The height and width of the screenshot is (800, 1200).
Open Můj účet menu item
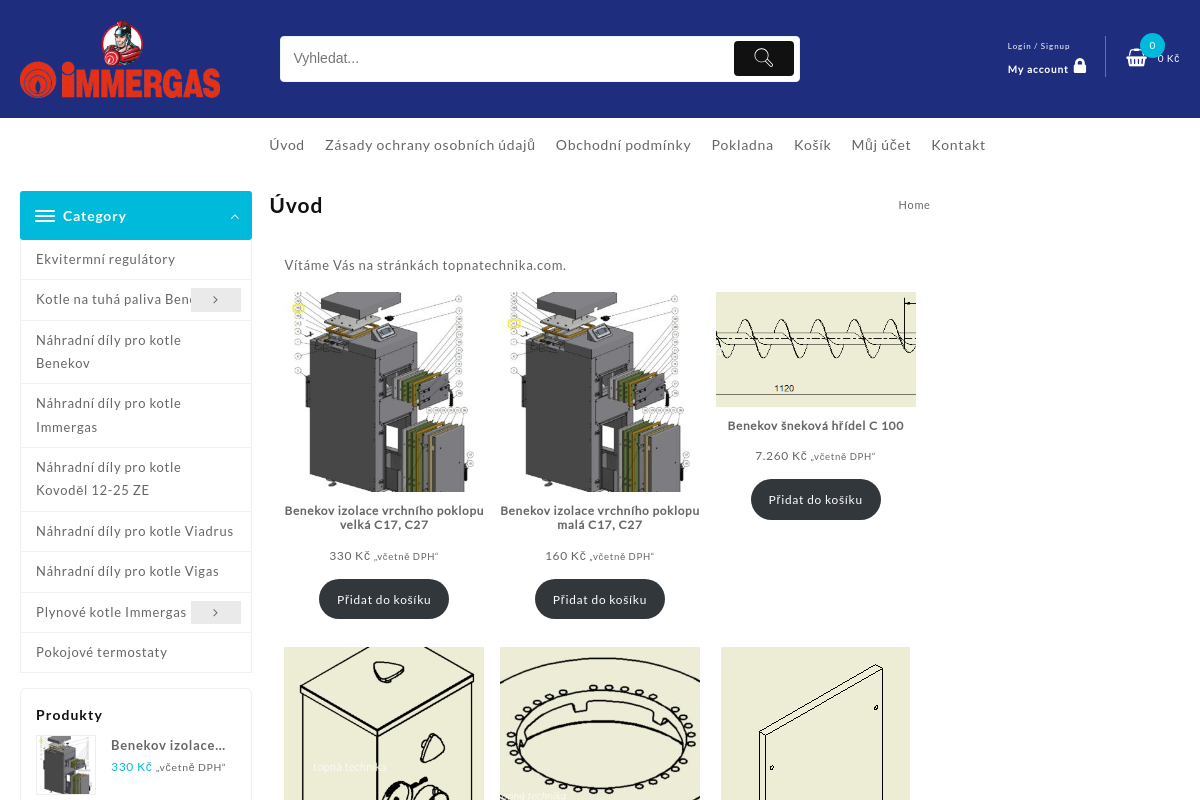coord(881,145)
